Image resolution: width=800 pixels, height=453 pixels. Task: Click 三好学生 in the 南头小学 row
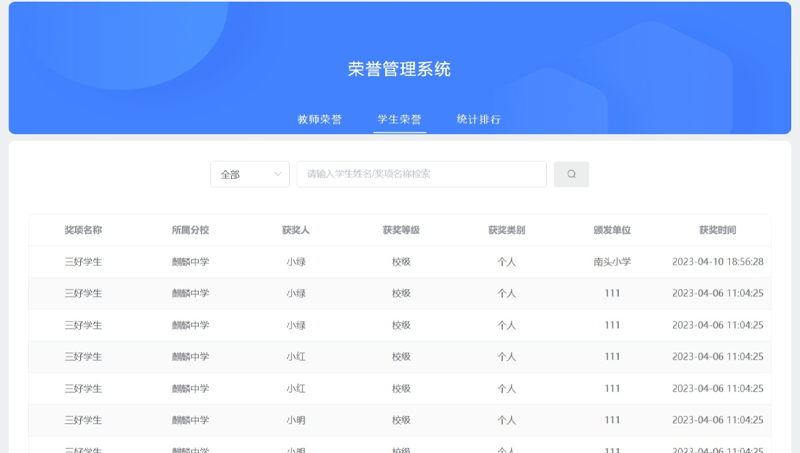coord(83,262)
